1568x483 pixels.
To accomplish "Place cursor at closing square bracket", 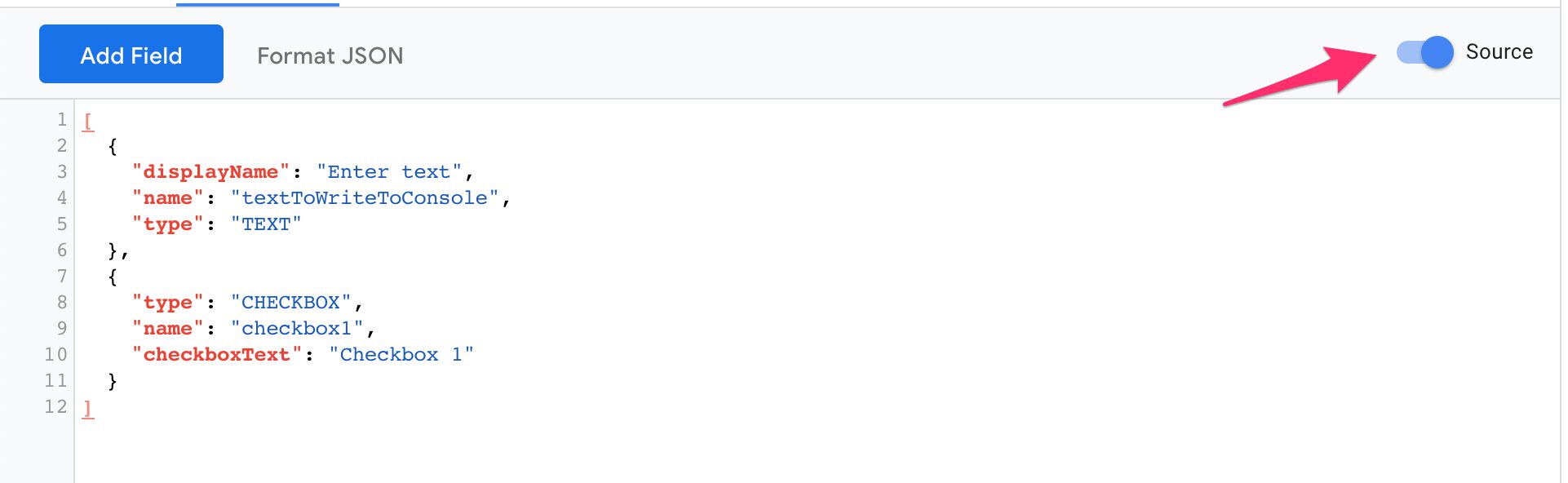I will coord(88,408).
